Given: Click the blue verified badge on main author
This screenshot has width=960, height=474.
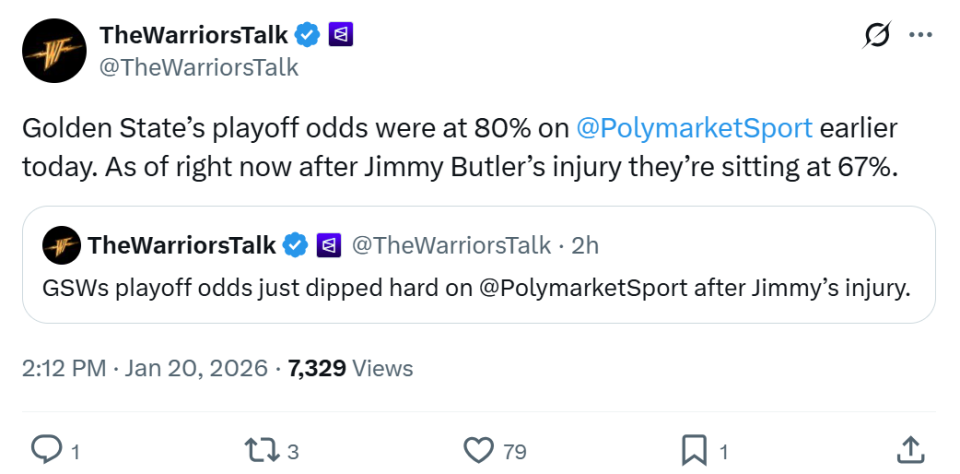Looking at the screenshot, I should point(307,35).
